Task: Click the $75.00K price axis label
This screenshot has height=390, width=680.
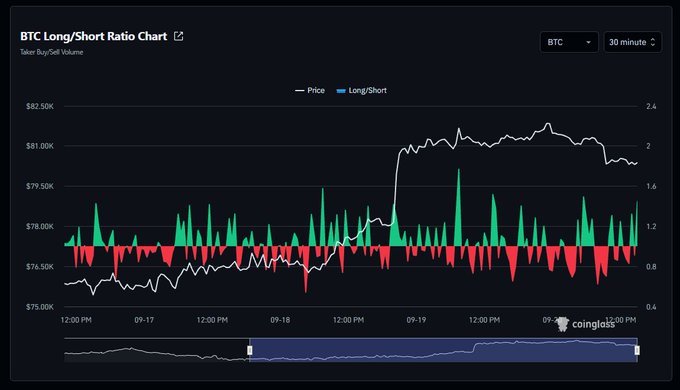Action: [x=40, y=307]
